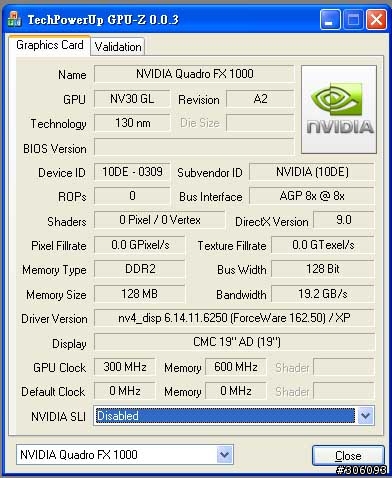Close window via title bar X button
Image resolution: width=392 pixels, height=478 pixels.
[x=376, y=20]
